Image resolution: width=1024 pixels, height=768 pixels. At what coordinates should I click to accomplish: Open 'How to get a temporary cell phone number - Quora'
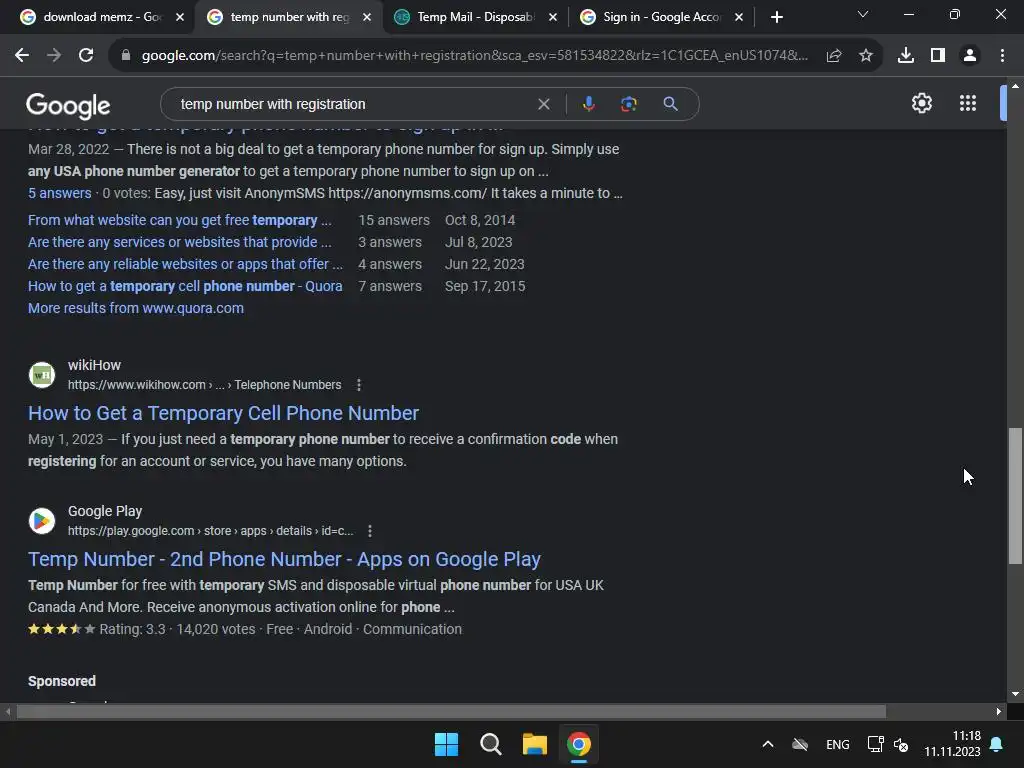[x=185, y=286]
